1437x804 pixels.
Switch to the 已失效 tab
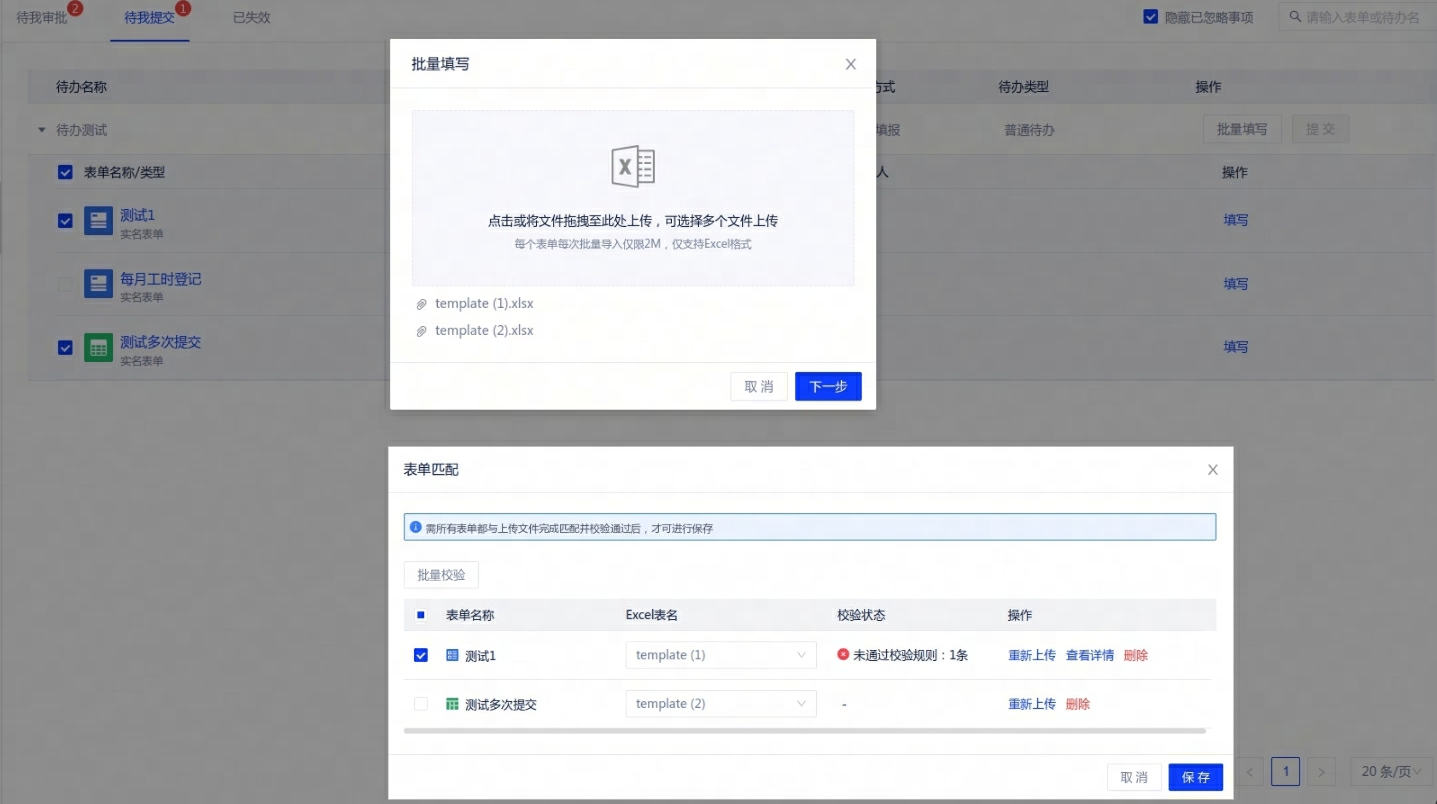pos(251,18)
